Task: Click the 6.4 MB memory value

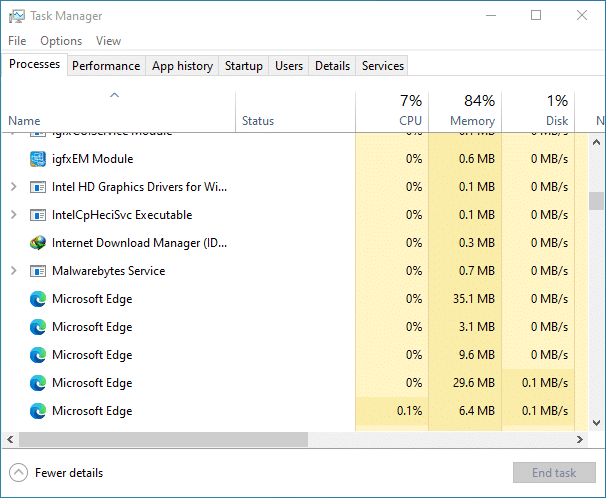Action: coord(477,411)
